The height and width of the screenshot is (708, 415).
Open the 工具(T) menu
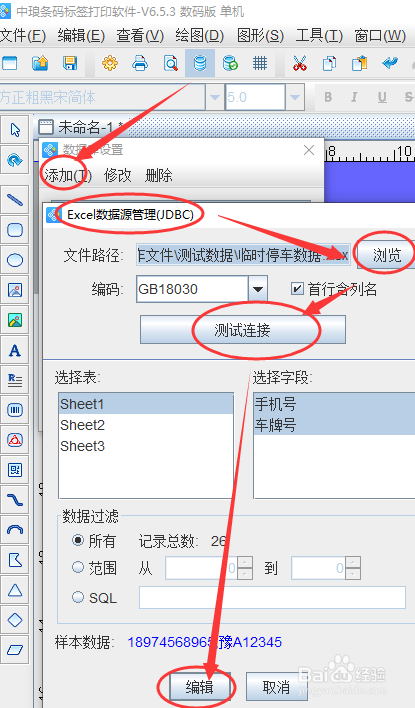tap(319, 36)
